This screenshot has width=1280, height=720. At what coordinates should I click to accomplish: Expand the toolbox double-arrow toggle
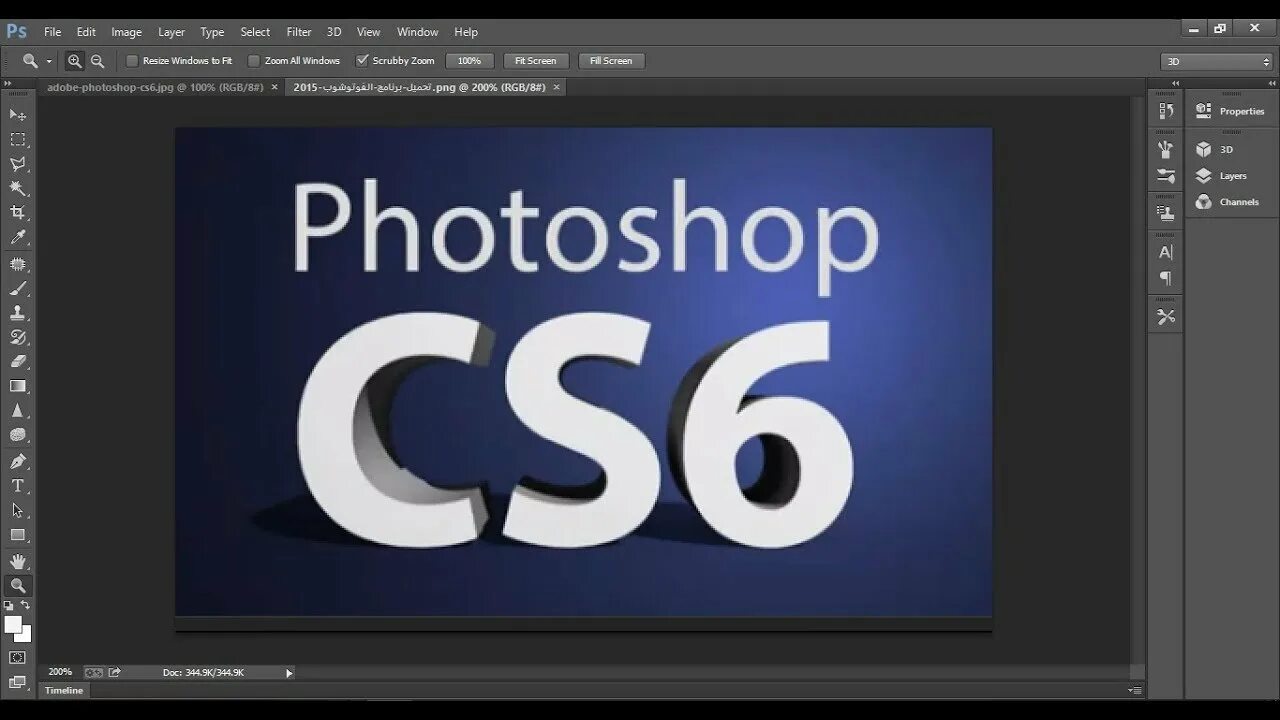click(8, 84)
